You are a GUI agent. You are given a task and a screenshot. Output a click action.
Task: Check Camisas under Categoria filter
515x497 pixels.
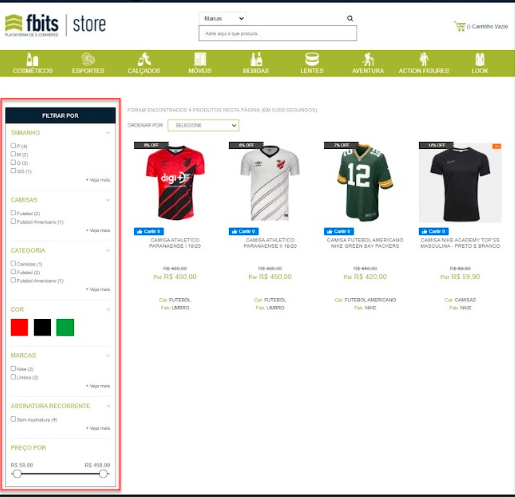13,263
